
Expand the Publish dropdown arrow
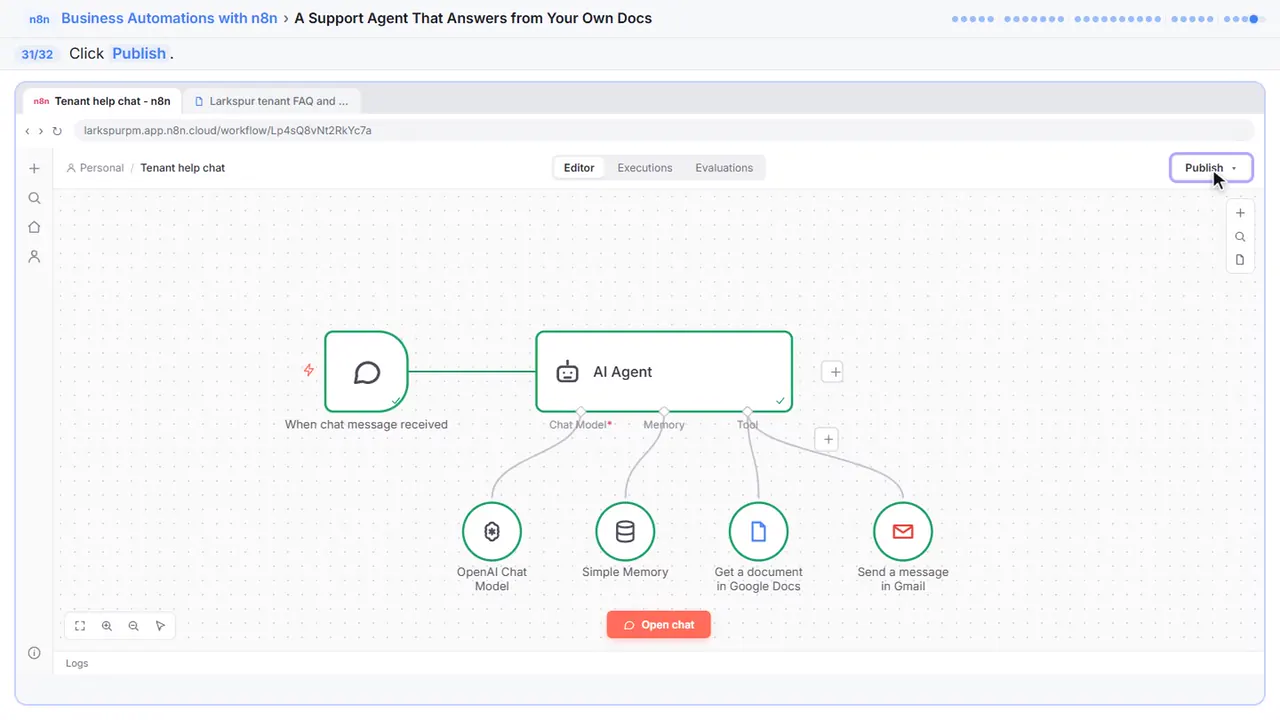click(1234, 168)
